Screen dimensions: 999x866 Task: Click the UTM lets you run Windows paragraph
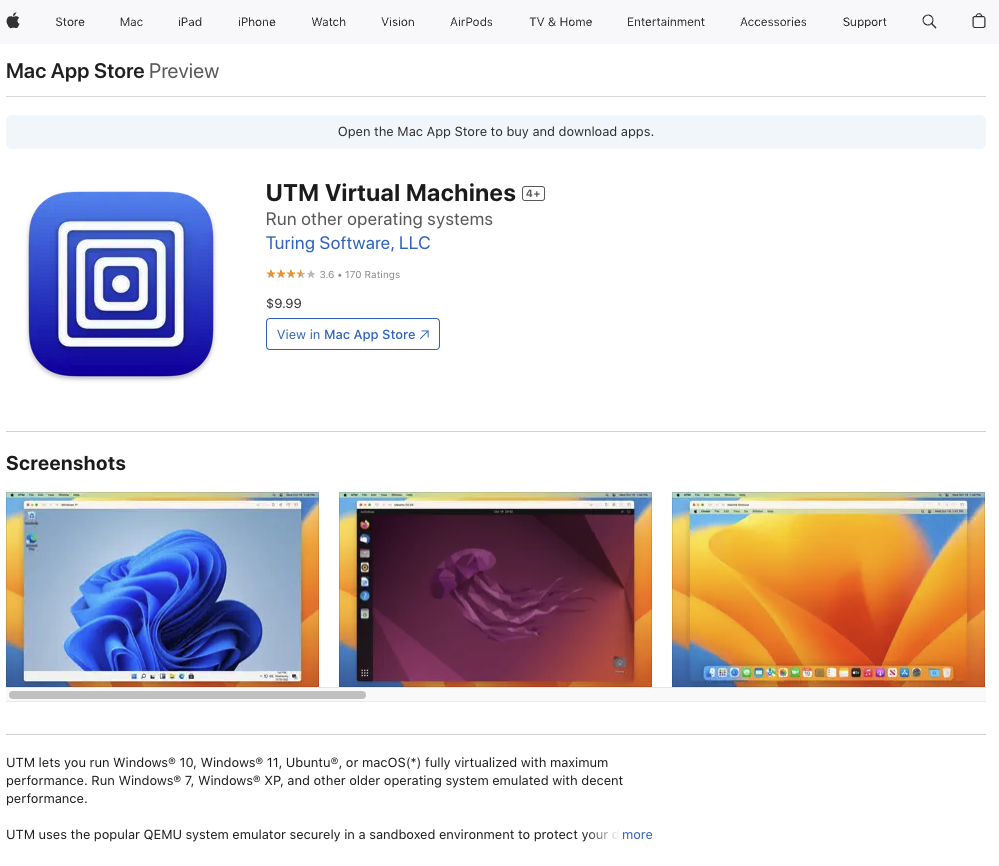315,780
